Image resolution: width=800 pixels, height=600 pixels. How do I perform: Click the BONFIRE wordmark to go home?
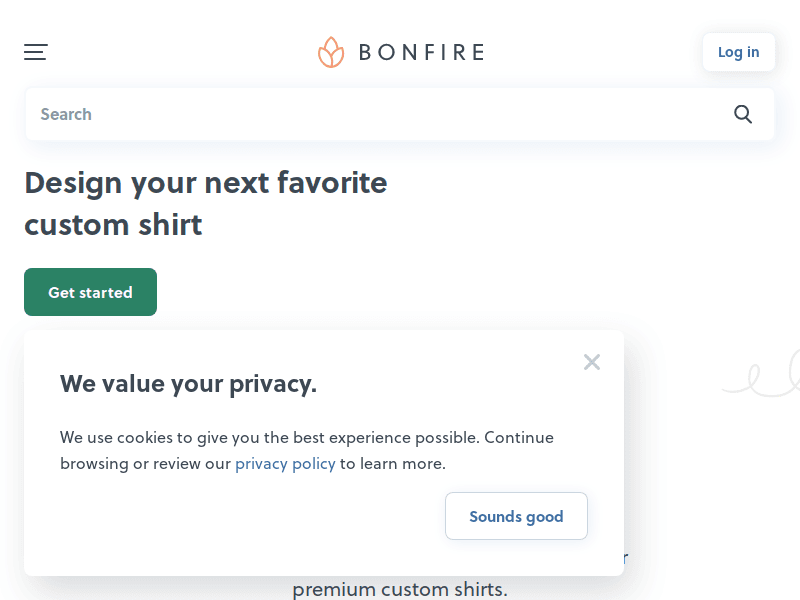(x=420, y=52)
